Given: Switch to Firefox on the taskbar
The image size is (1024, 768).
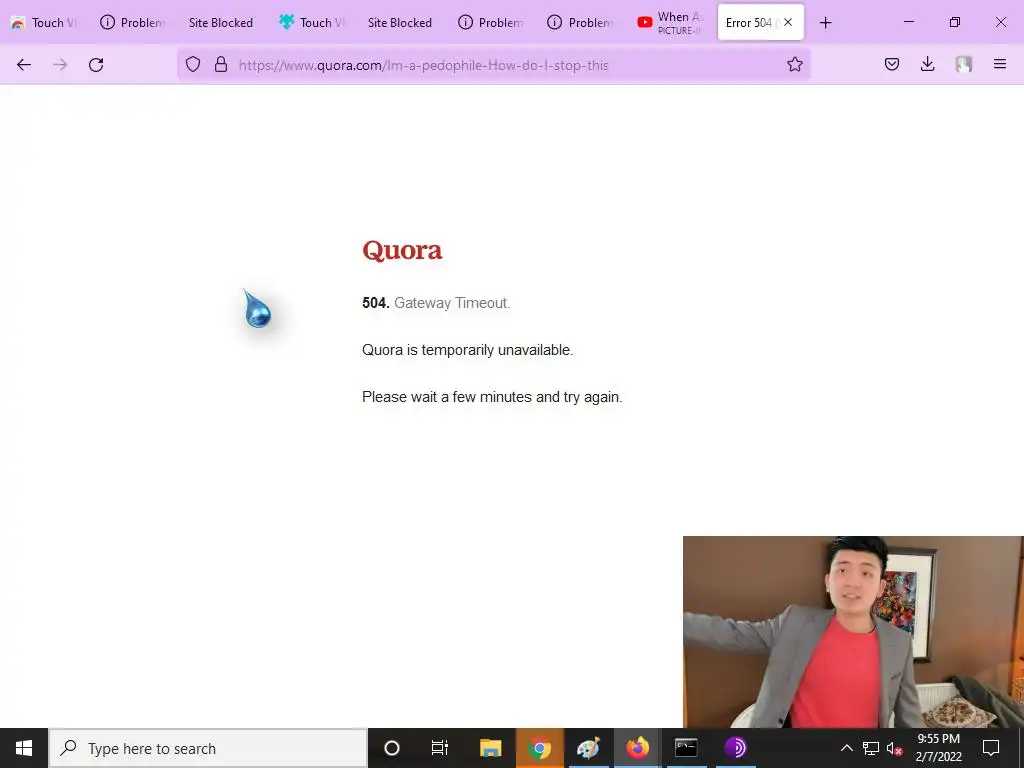Looking at the screenshot, I should point(637,748).
